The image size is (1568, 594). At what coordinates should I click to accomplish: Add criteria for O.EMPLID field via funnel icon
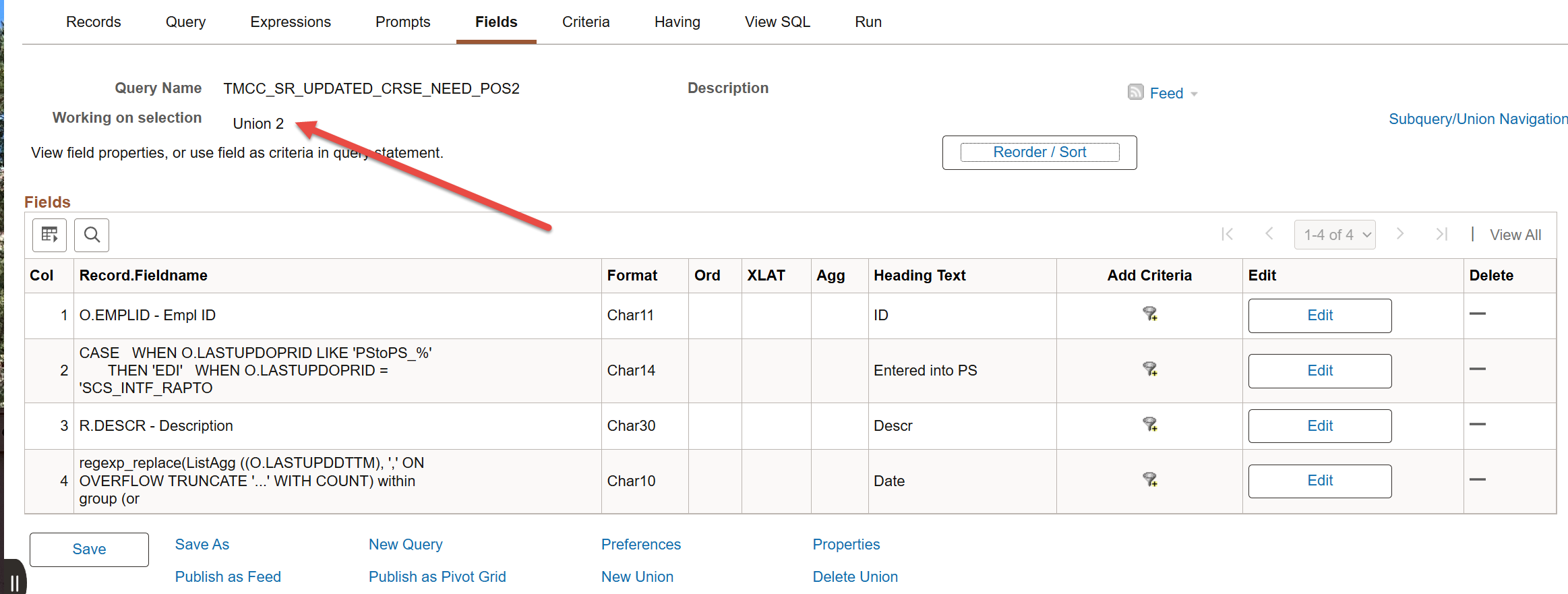1149,314
